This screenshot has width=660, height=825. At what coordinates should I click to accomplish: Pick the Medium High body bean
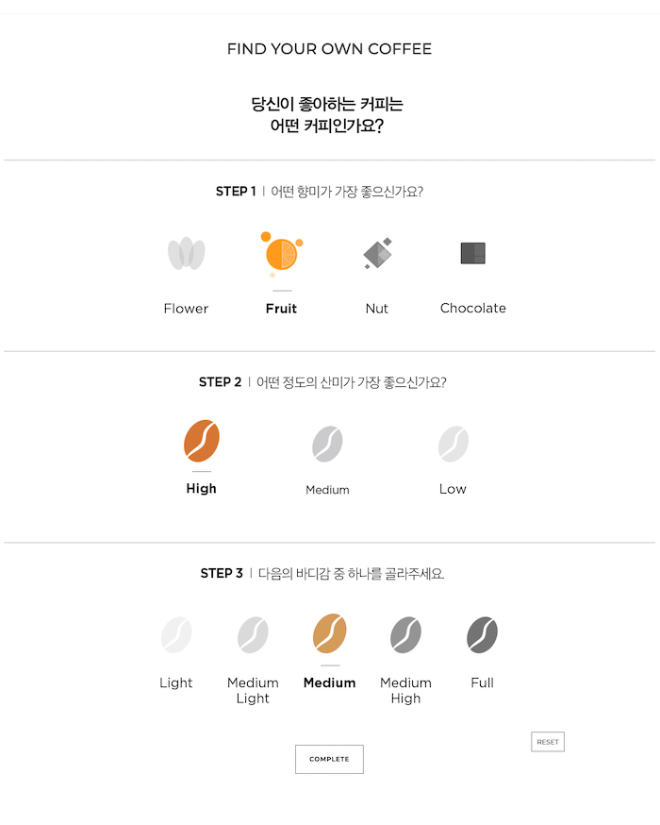click(406, 635)
